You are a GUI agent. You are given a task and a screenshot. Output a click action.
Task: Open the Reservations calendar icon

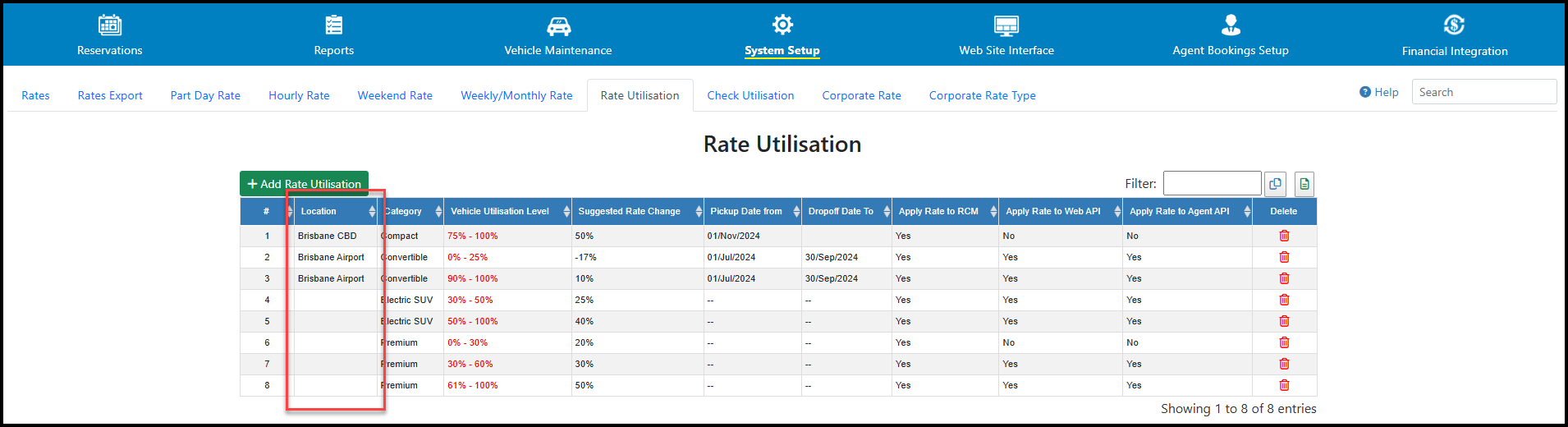(110, 25)
